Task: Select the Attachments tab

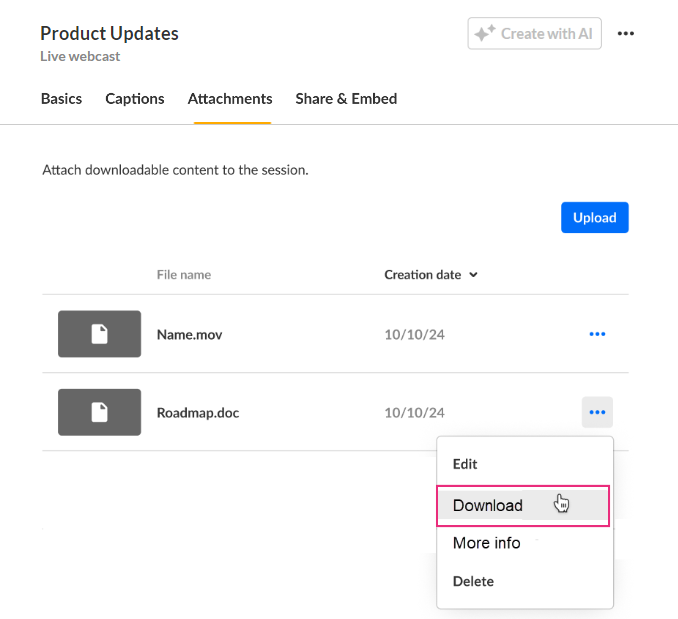Action: point(230,99)
